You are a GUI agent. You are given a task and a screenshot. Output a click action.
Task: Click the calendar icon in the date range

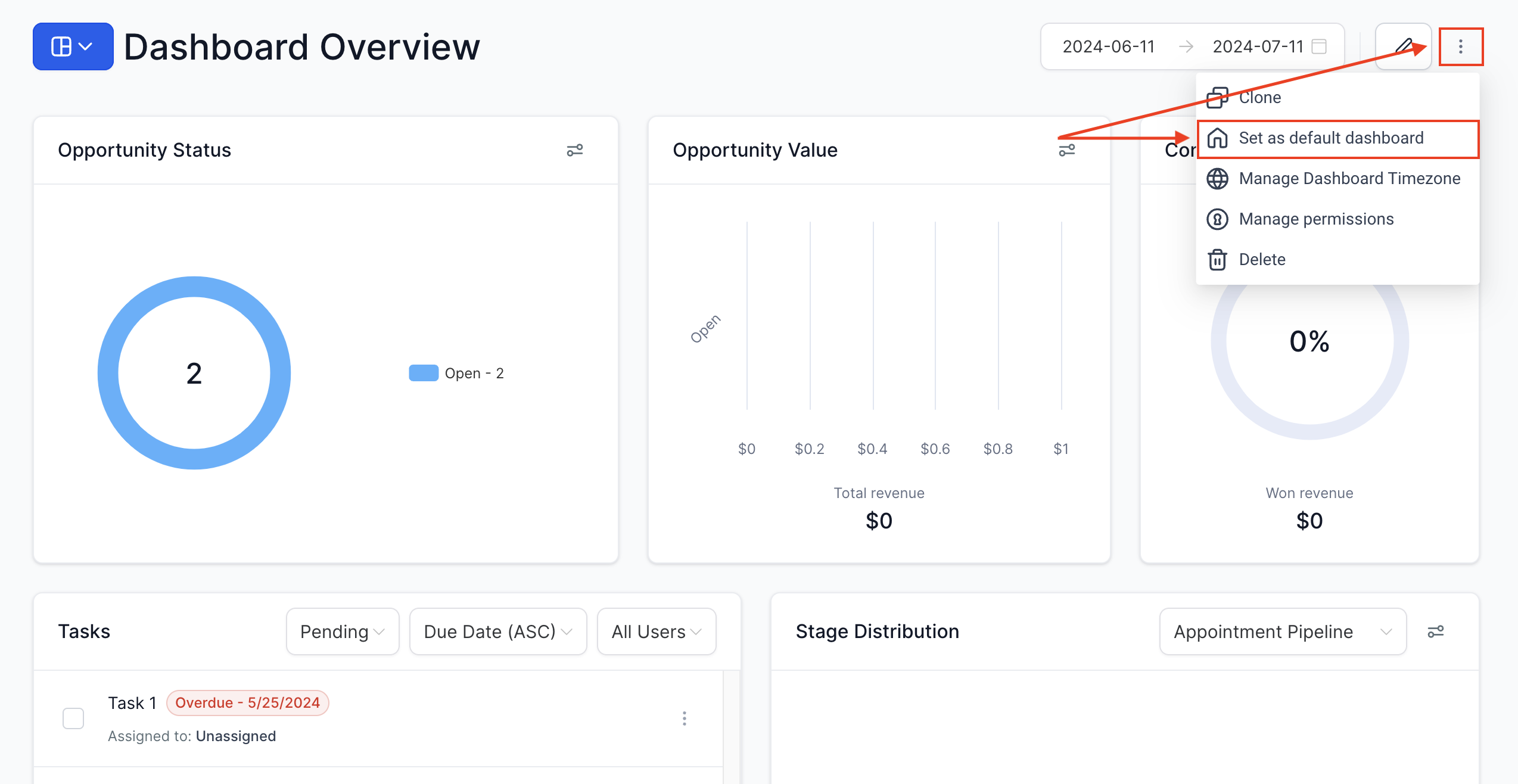pos(1320,46)
